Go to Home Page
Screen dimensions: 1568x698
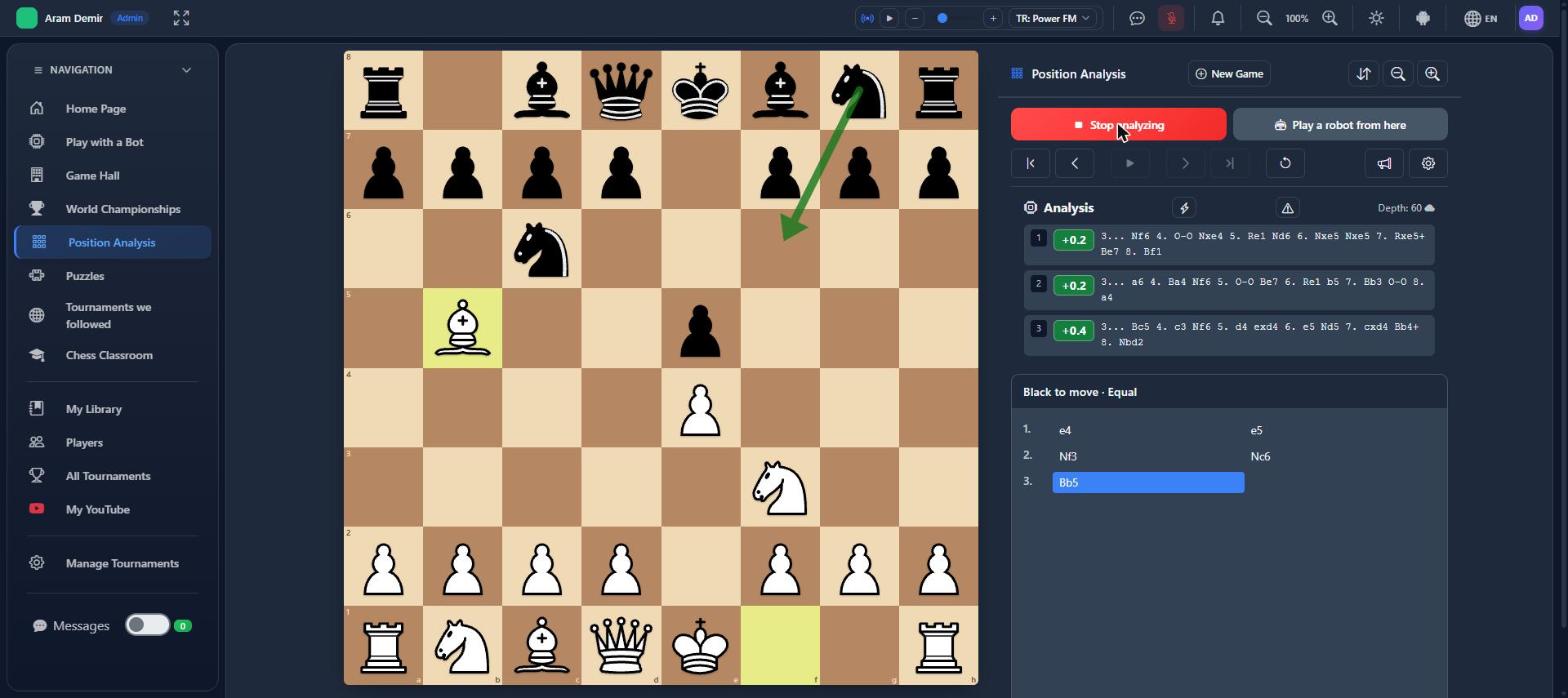[112, 108]
